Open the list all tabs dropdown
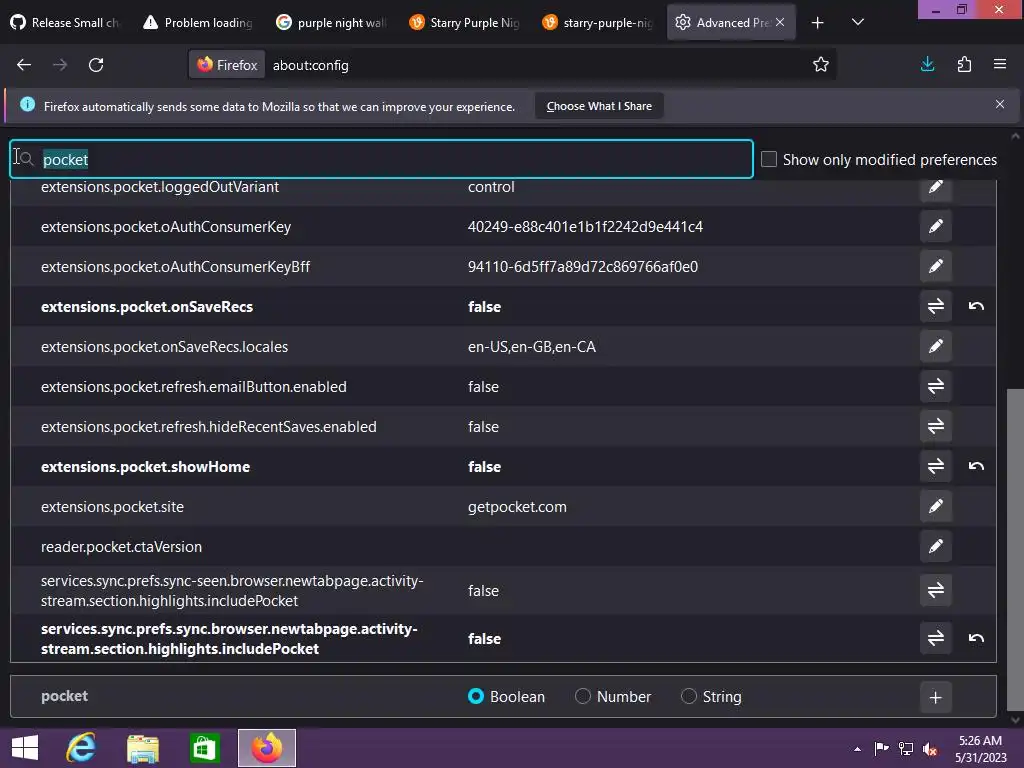The width and height of the screenshot is (1024, 768). tap(857, 22)
